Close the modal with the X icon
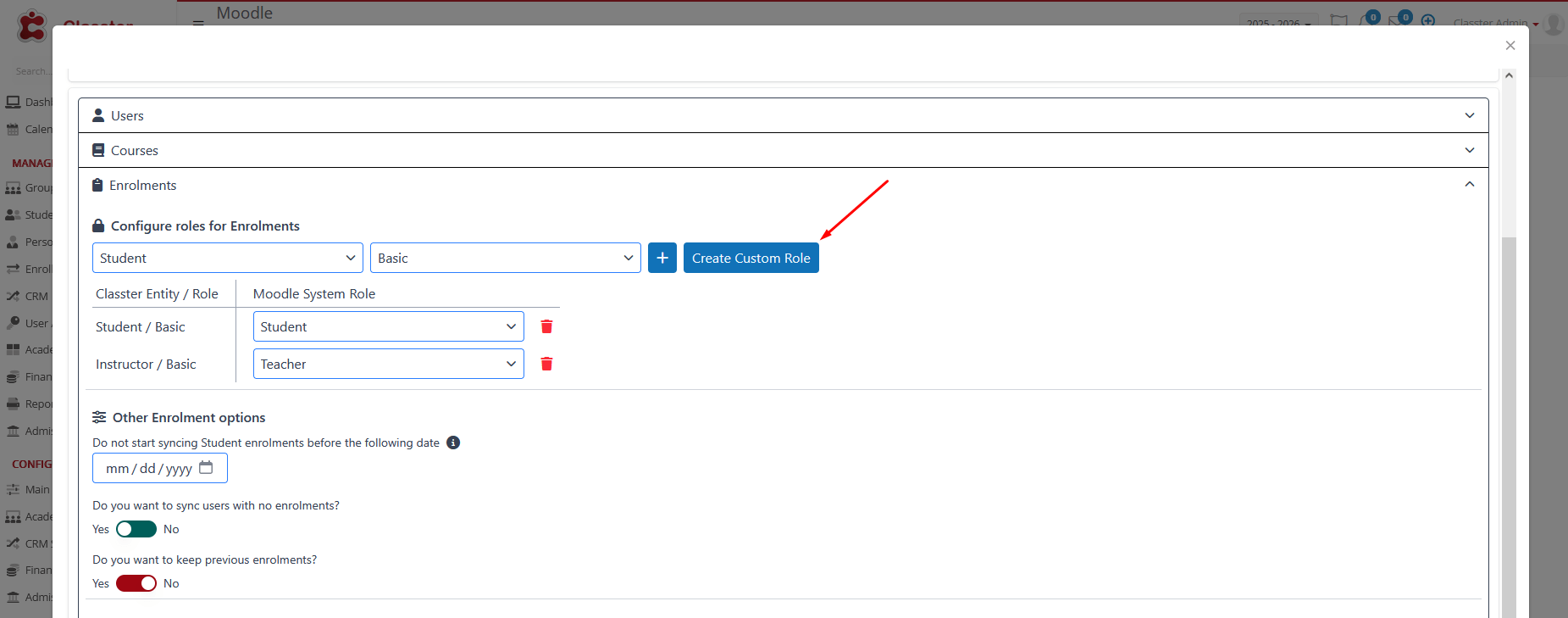 1510,46
